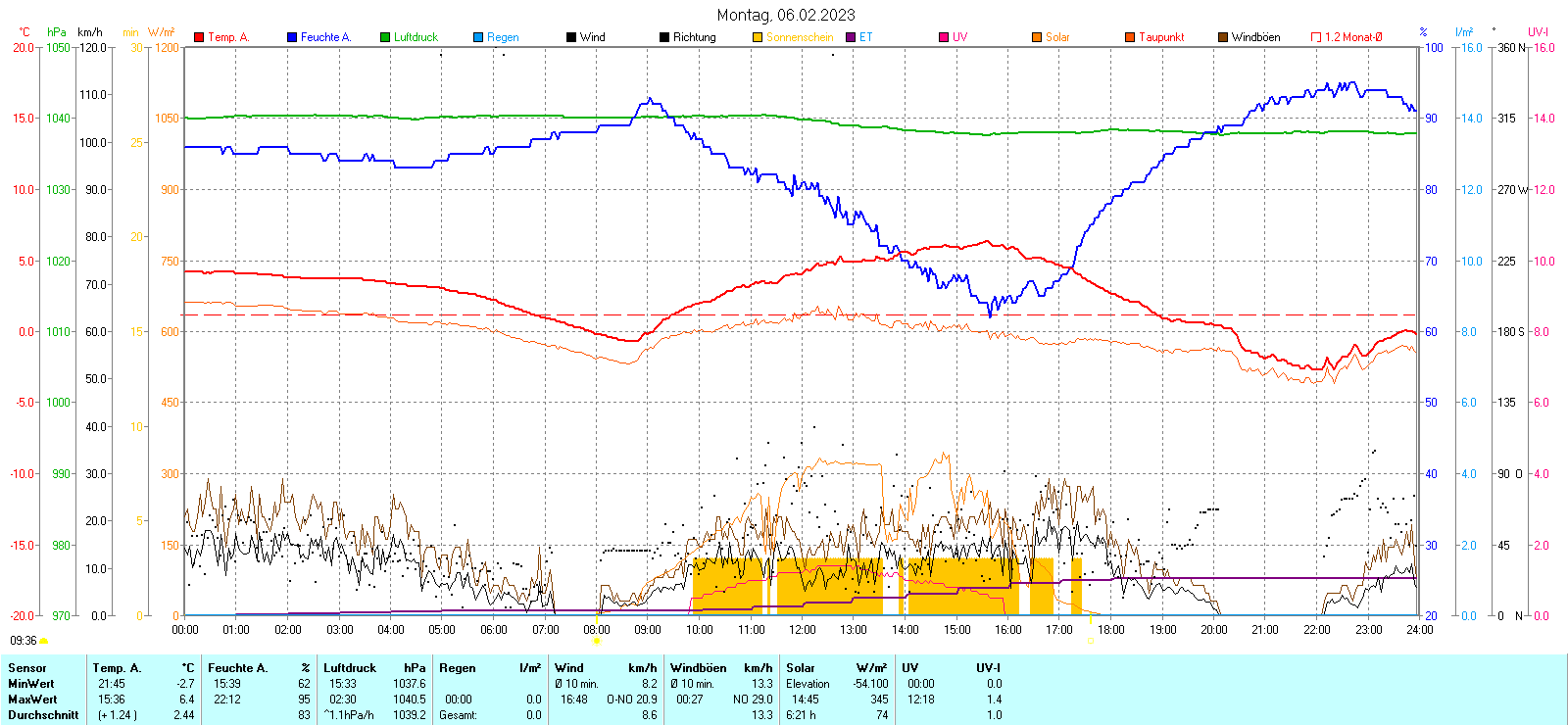Screen dimensions: 1568x725
Task: Click the MaxWert row label in table
Action: (x=32, y=700)
